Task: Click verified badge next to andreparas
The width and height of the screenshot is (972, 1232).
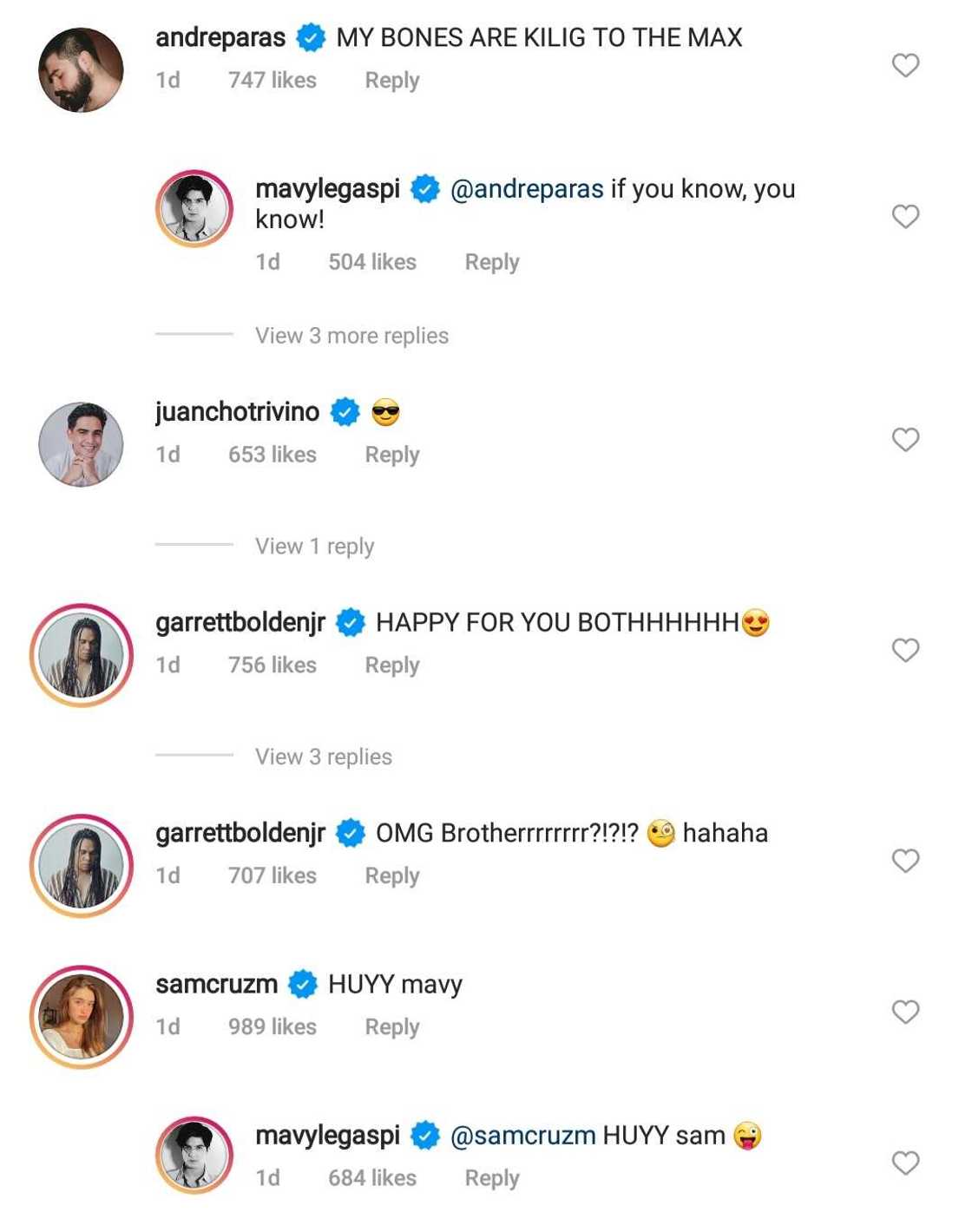Action: 308,36
